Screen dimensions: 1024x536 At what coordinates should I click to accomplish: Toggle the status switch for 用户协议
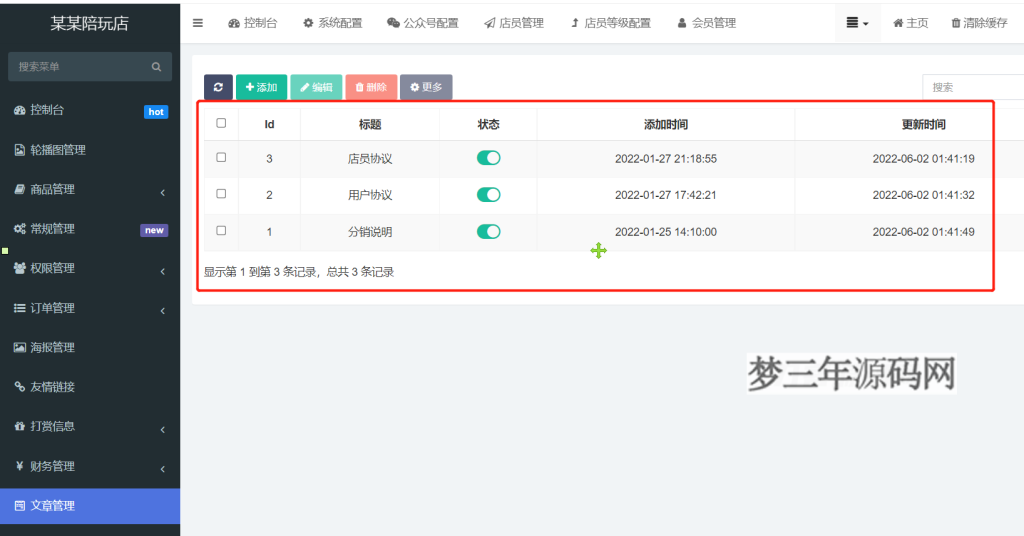[488, 195]
